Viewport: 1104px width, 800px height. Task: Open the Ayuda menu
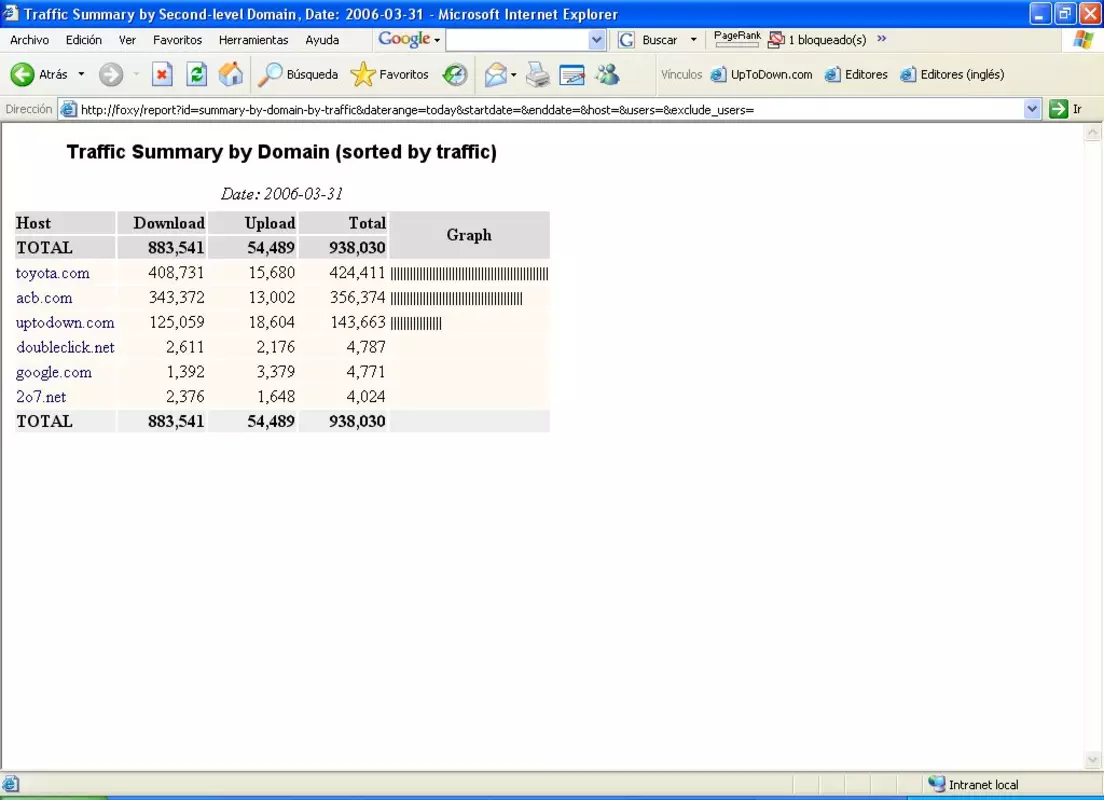[x=322, y=40]
